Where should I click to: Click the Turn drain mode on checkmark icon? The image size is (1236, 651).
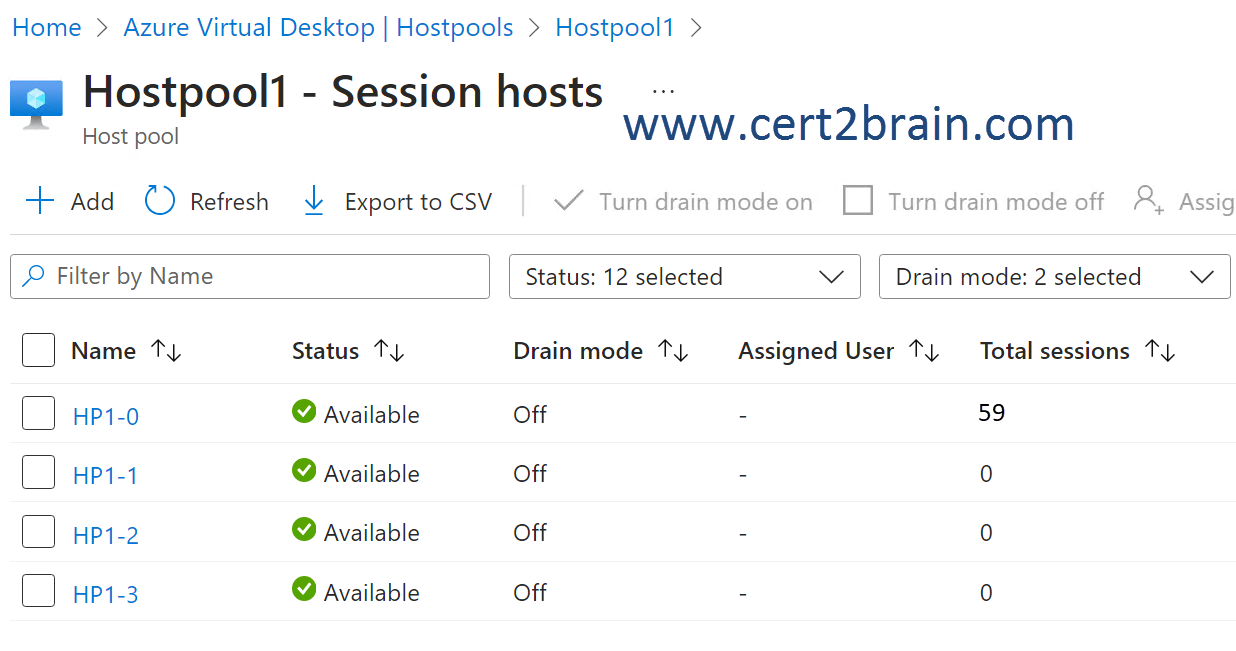coord(568,201)
